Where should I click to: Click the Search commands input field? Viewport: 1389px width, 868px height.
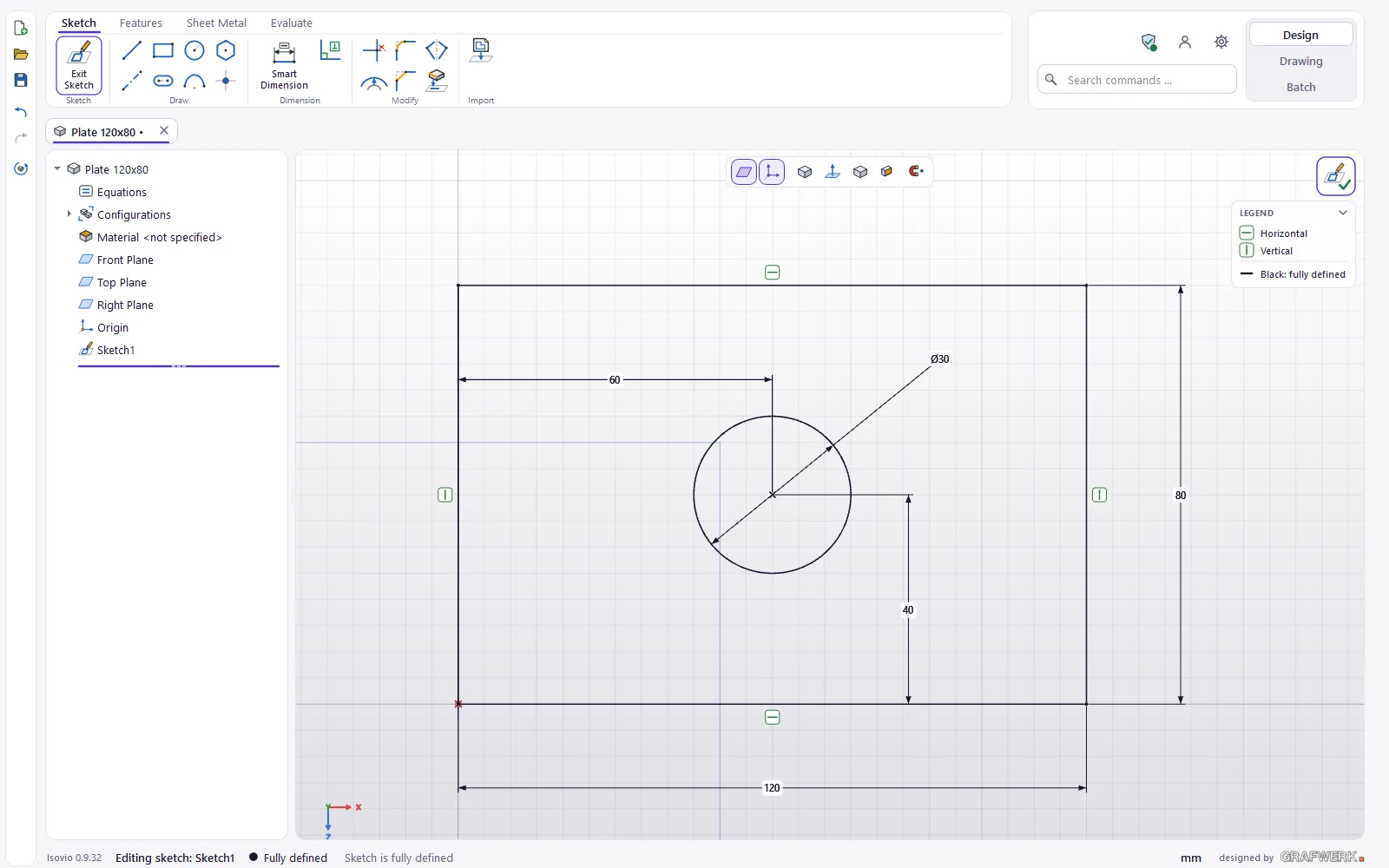point(1137,80)
